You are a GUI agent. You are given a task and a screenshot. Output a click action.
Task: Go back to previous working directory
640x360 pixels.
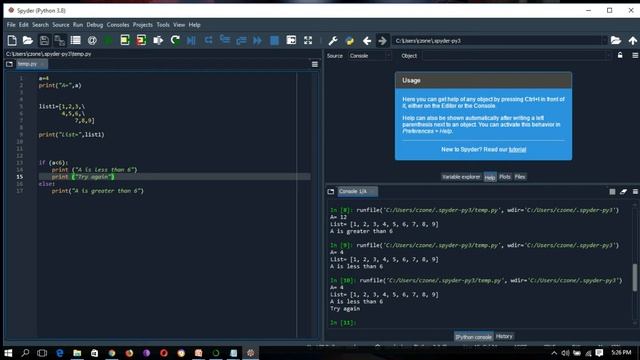click(x=367, y=40)
